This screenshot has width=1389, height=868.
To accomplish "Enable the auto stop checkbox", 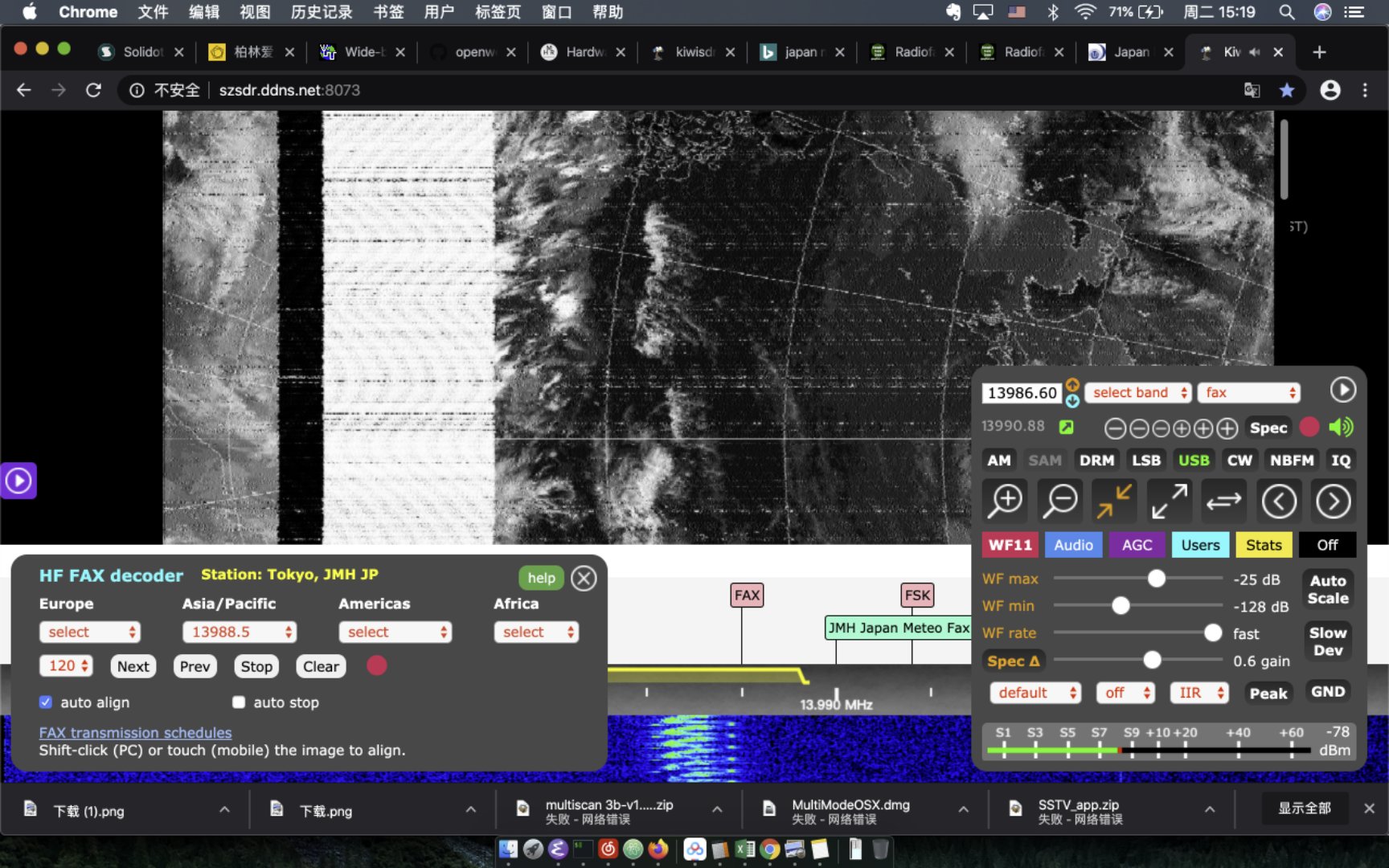I will coord(239,702).
